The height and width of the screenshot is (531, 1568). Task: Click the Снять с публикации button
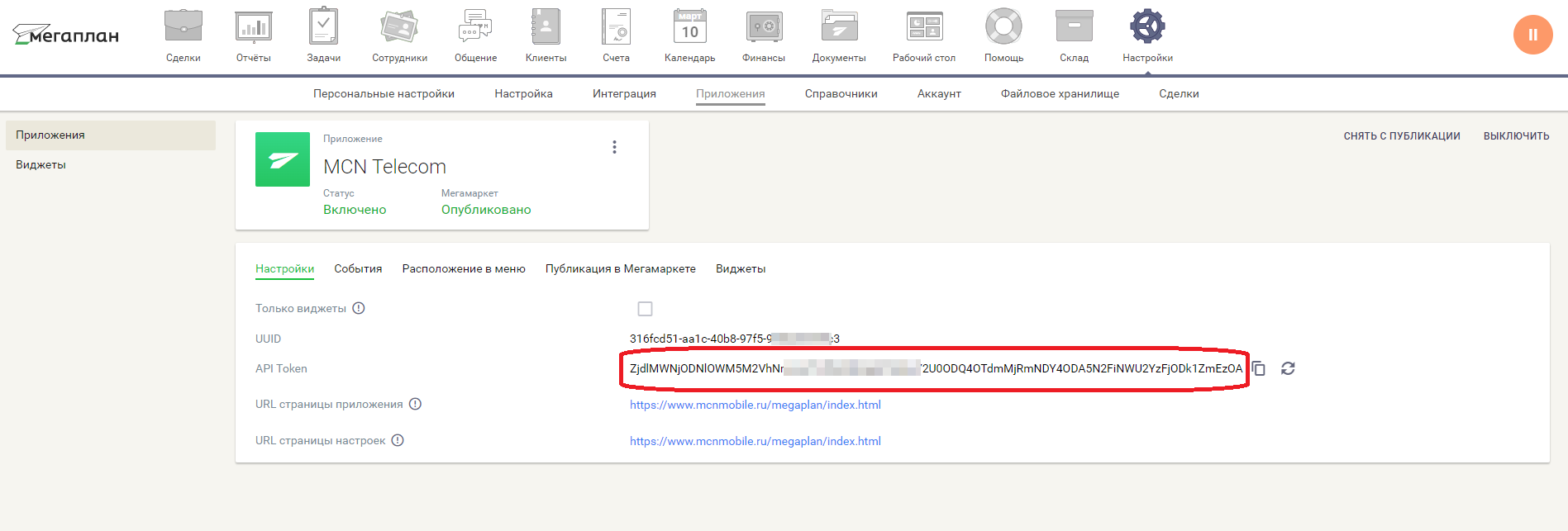(1402, 136)
